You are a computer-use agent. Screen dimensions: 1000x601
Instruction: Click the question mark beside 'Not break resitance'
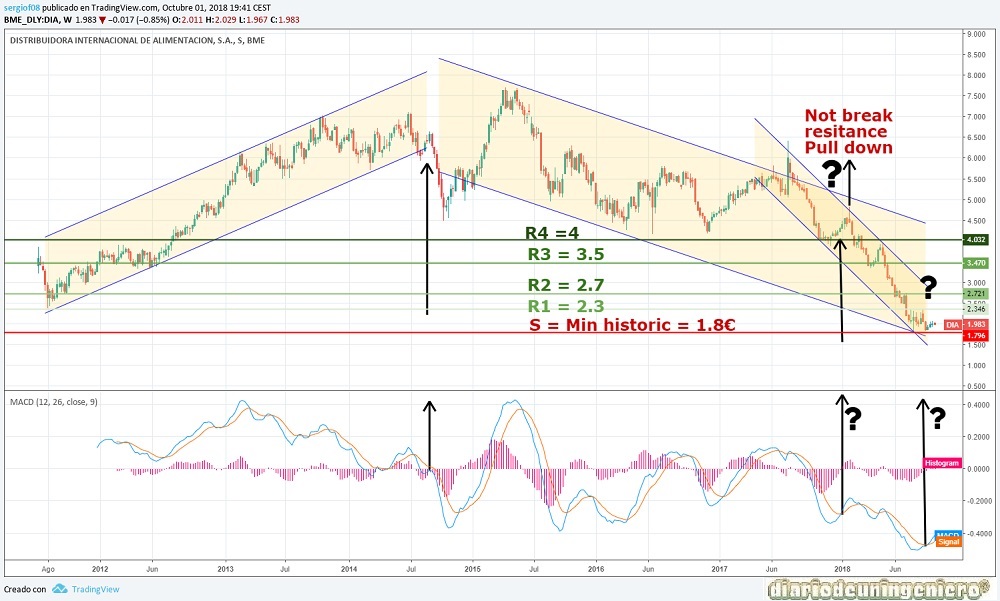pyautogui.click(x=830, y=172)
